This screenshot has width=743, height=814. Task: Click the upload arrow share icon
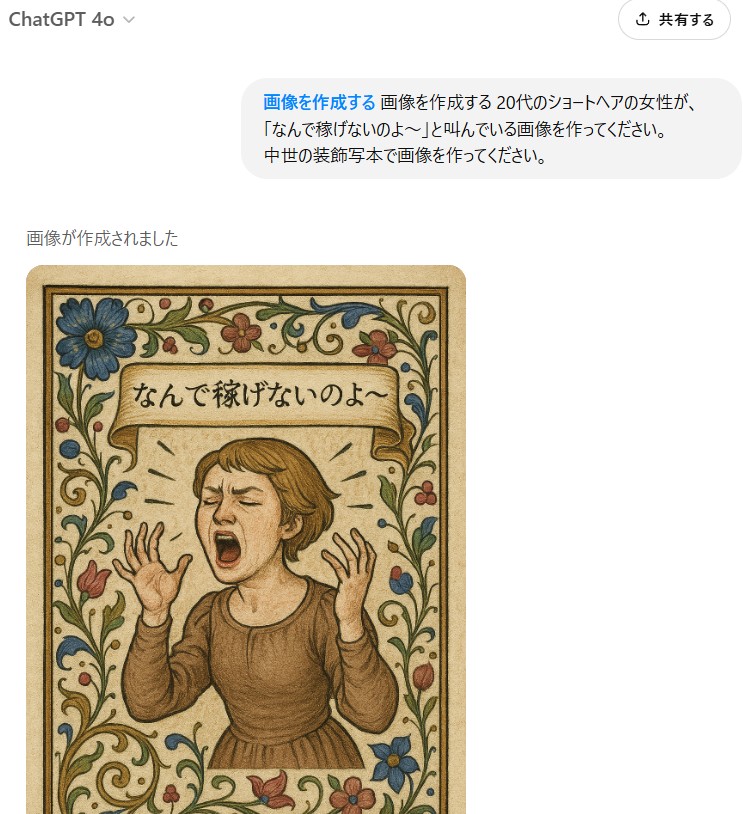643,19
